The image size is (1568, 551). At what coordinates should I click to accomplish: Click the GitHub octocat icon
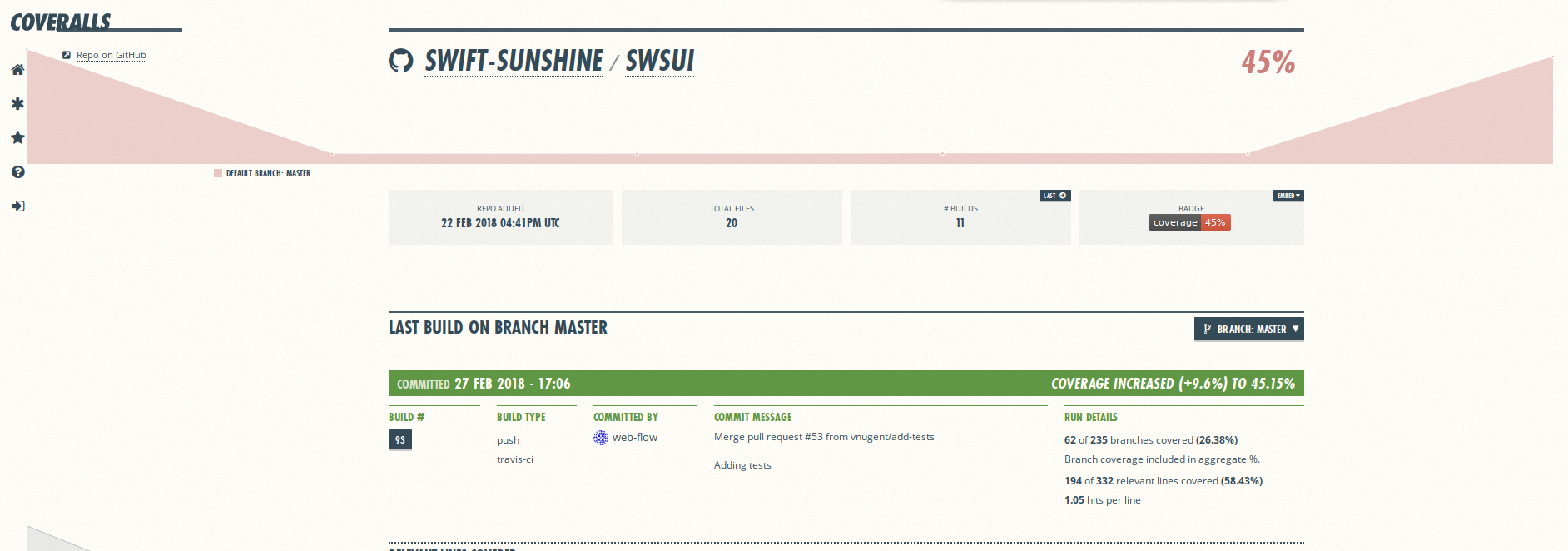401,61
